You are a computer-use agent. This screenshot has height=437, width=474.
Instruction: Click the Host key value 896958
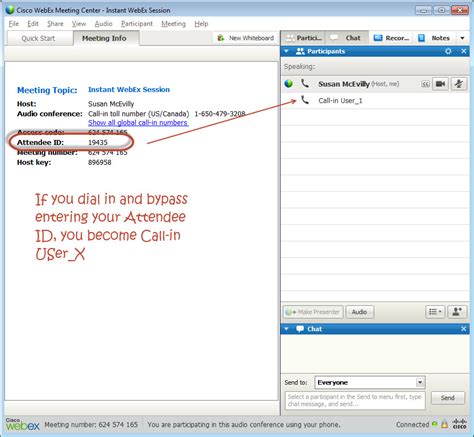tap(100, 162)
